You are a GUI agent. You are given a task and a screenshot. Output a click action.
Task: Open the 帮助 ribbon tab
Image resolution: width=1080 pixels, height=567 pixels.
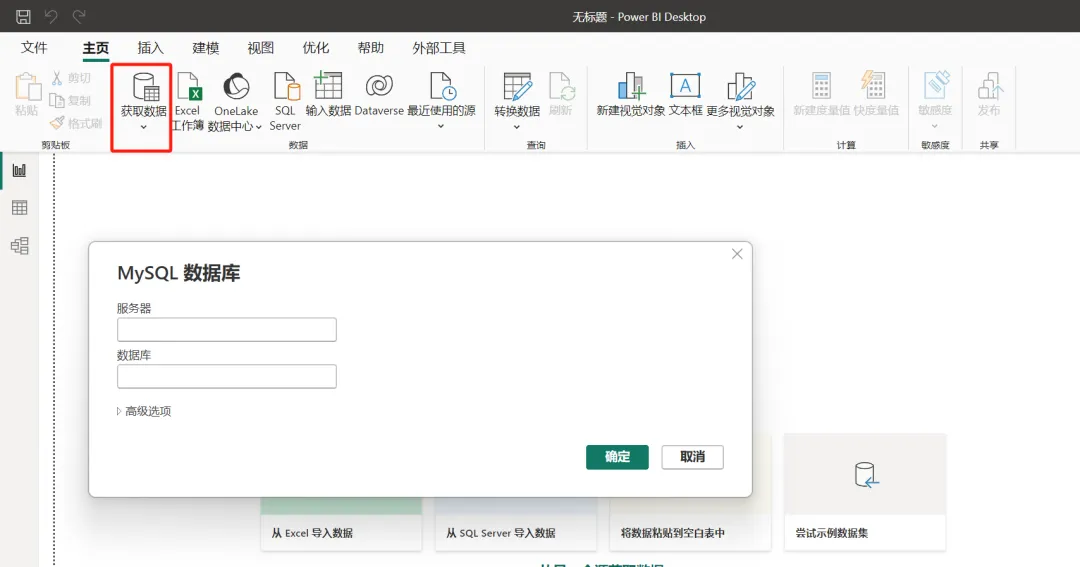[x=371, y=48]
